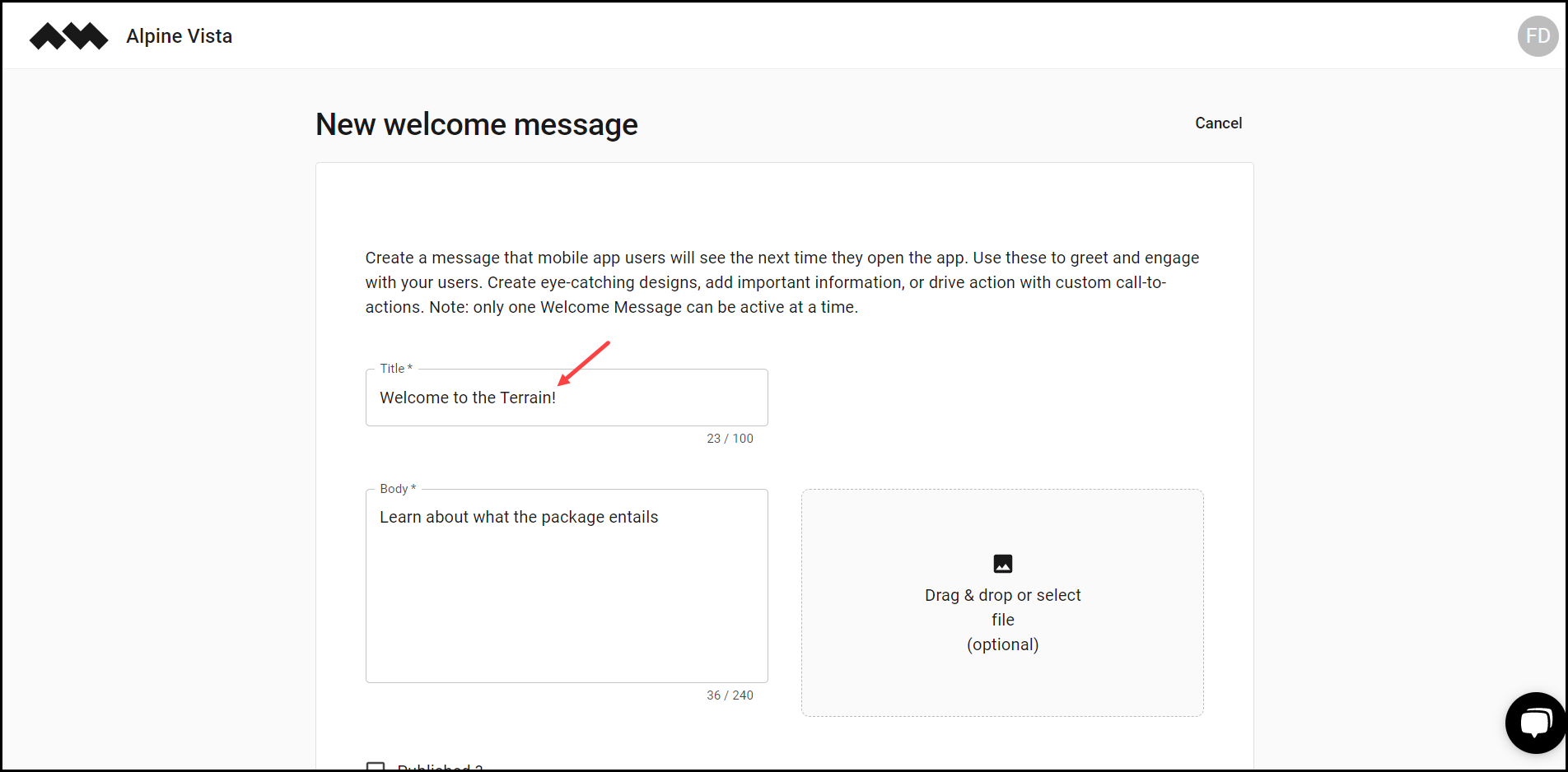This screenshot has width=1568, height=772.
Task: Place cursor after 'Welcome to the Terrain!'
Action: pos(557,398)
